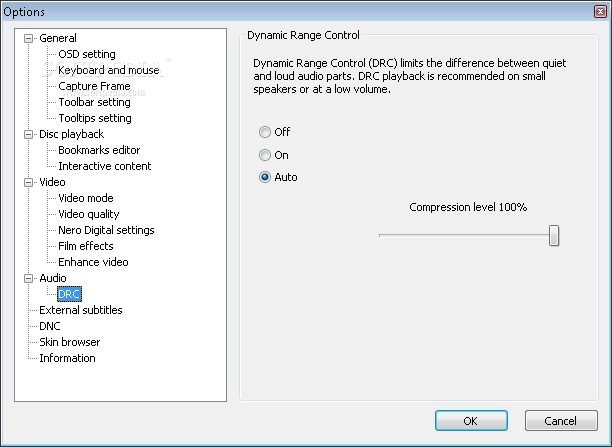The height and width of the screenshot is (447, 612).
Task: Select the Information tree entry
Action: pos(67,358)
